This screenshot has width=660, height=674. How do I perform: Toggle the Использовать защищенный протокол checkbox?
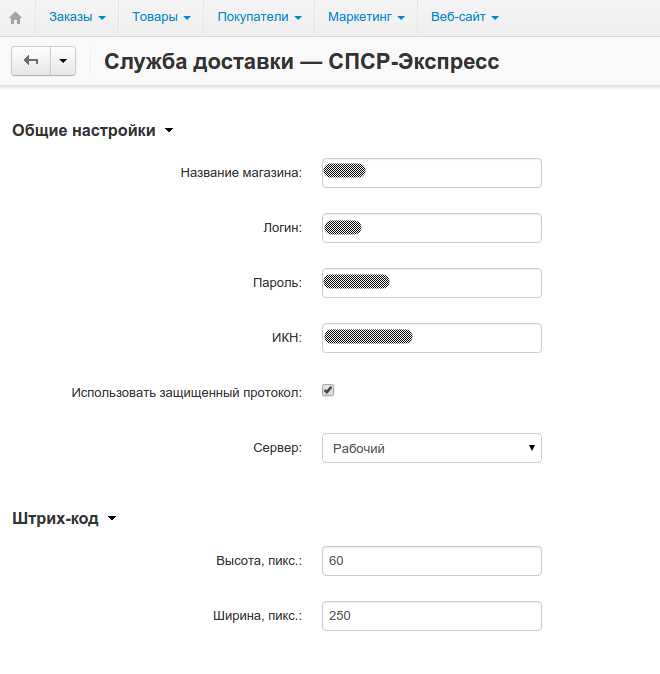pyautogui.click(x=328, y=391)
